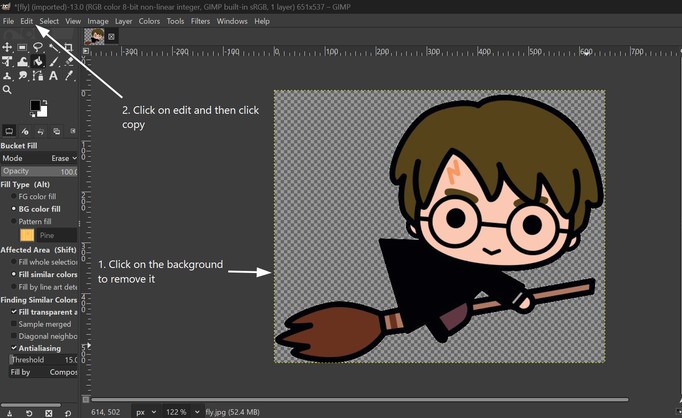Swap foreground and background colors icon
This screenshot has width=682, height=418.
point(45,103)
